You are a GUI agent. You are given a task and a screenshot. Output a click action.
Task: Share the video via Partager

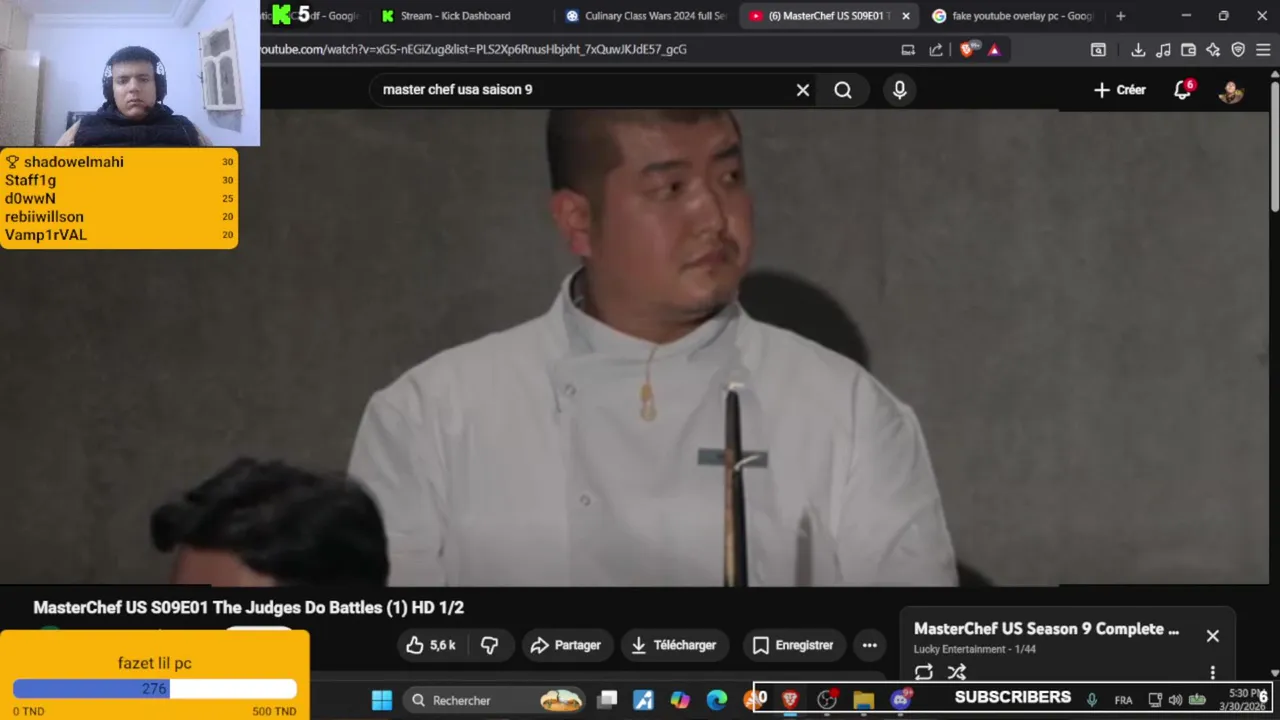pyautogui.click(x=566, y=645)
